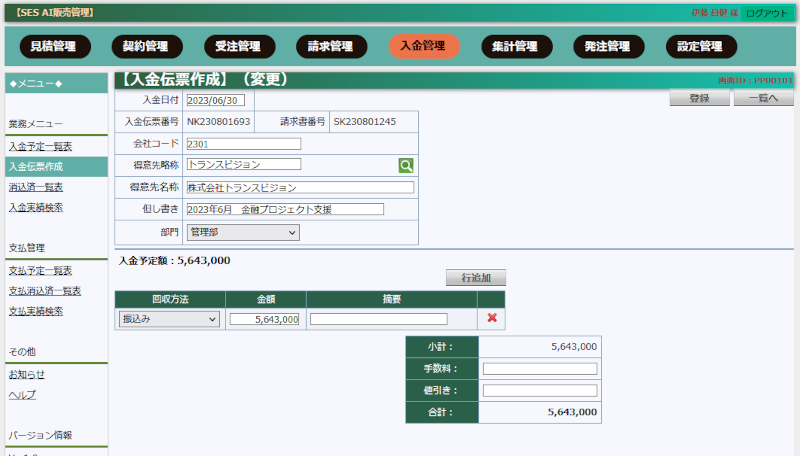Open 消込済一覧表 link
Image resolution: width=800 pixels, height=456 pixels.
36,187
